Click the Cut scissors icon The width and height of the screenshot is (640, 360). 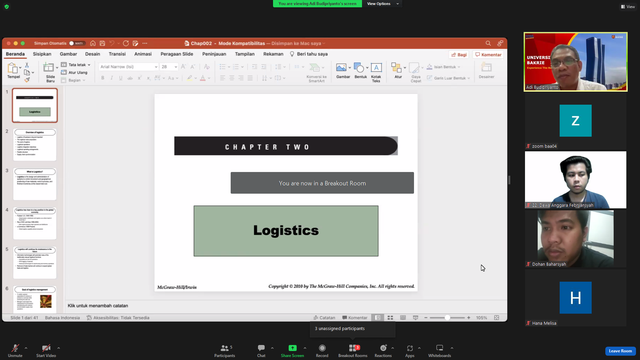tap(27, 65)
